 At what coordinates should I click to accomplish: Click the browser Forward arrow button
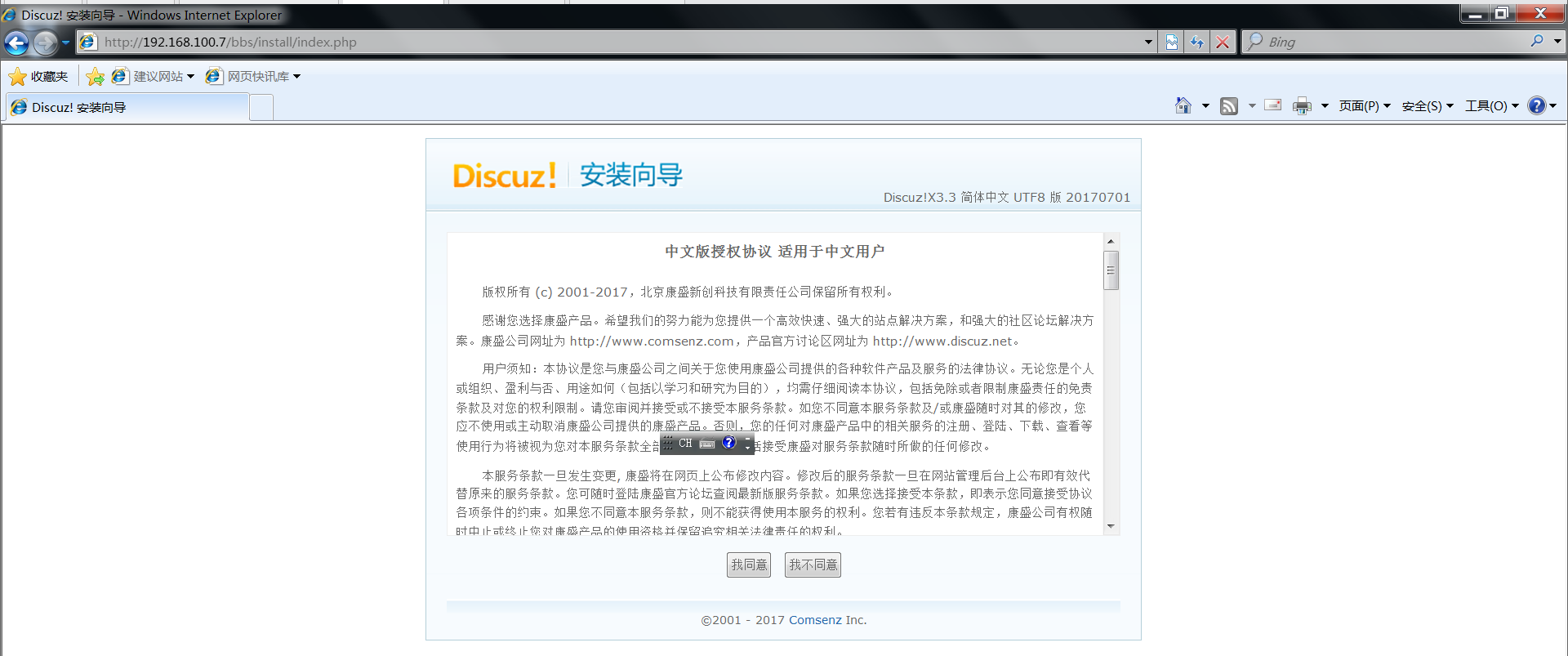[x=46, y=42]
